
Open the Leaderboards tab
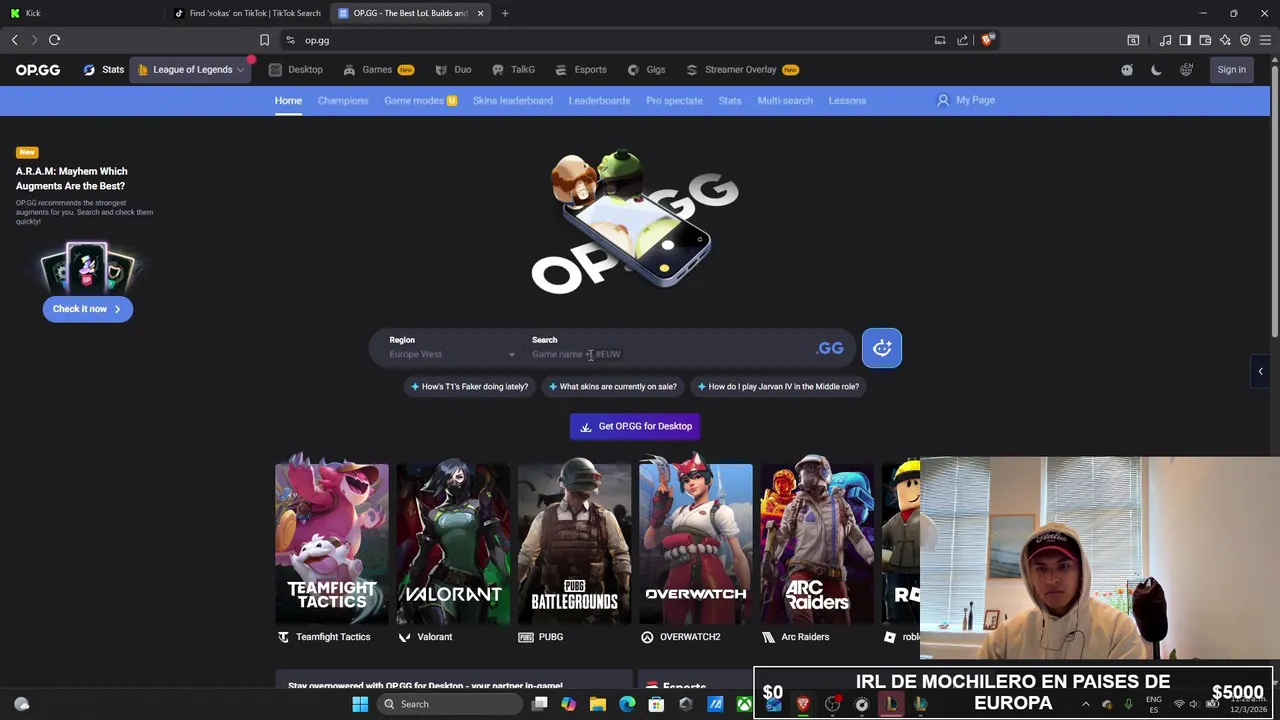pos(599,100)
